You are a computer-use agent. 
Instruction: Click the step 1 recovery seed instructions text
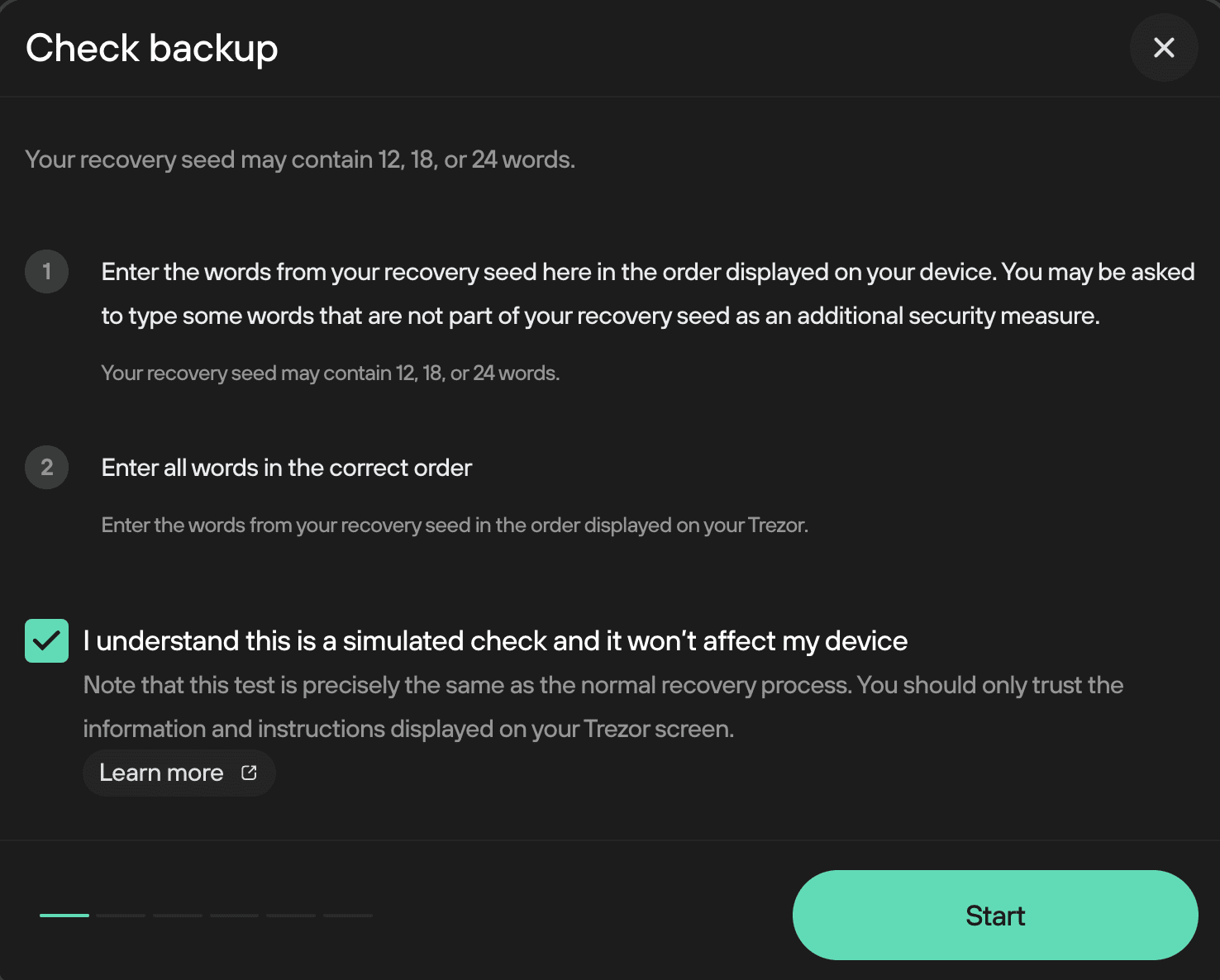(x=648, y=293)
